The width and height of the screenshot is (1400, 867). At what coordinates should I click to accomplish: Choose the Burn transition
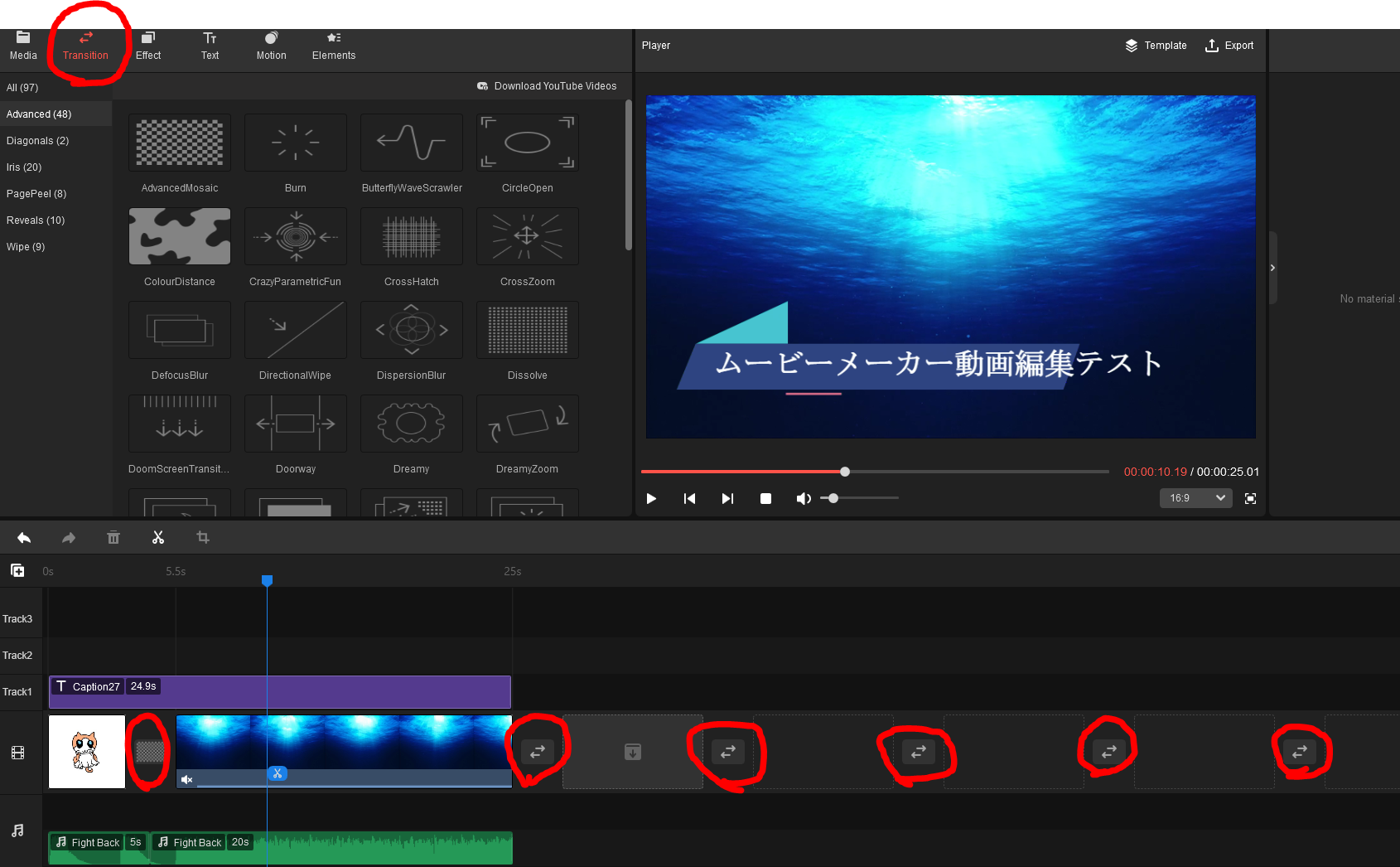[x=296, y=143]
